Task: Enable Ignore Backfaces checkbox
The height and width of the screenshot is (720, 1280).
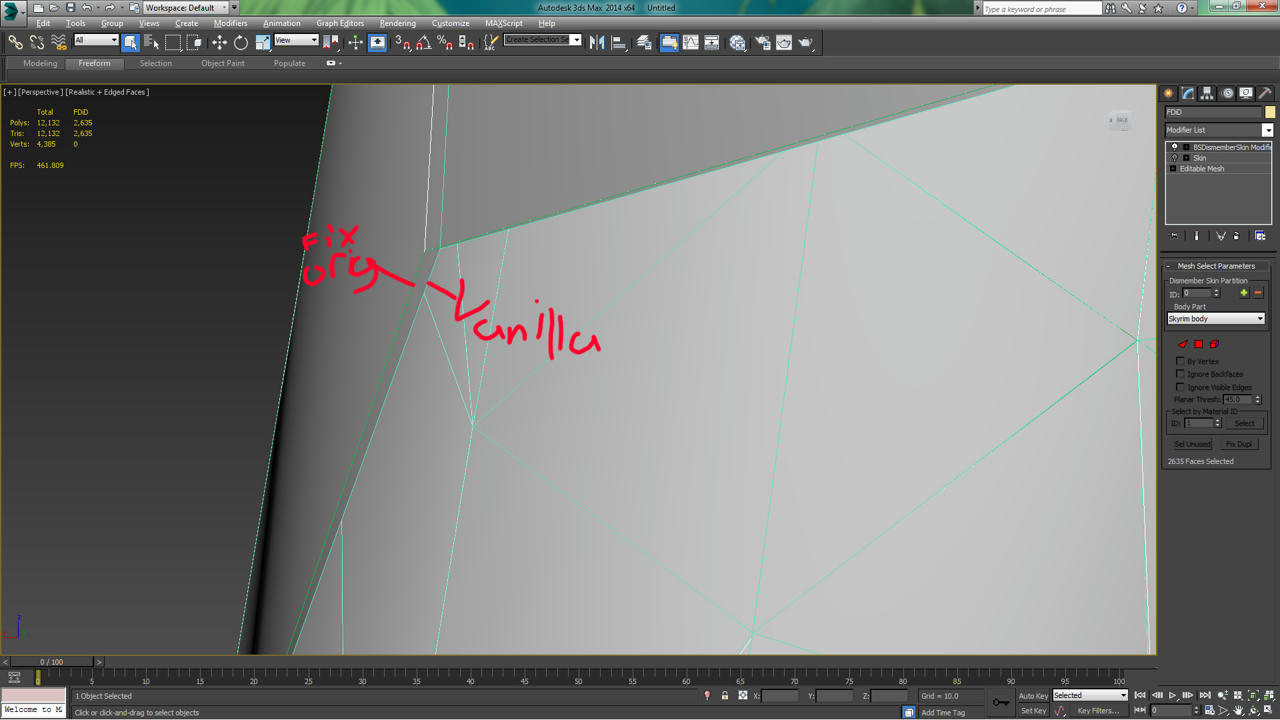Action: (x=1180, y=374)
